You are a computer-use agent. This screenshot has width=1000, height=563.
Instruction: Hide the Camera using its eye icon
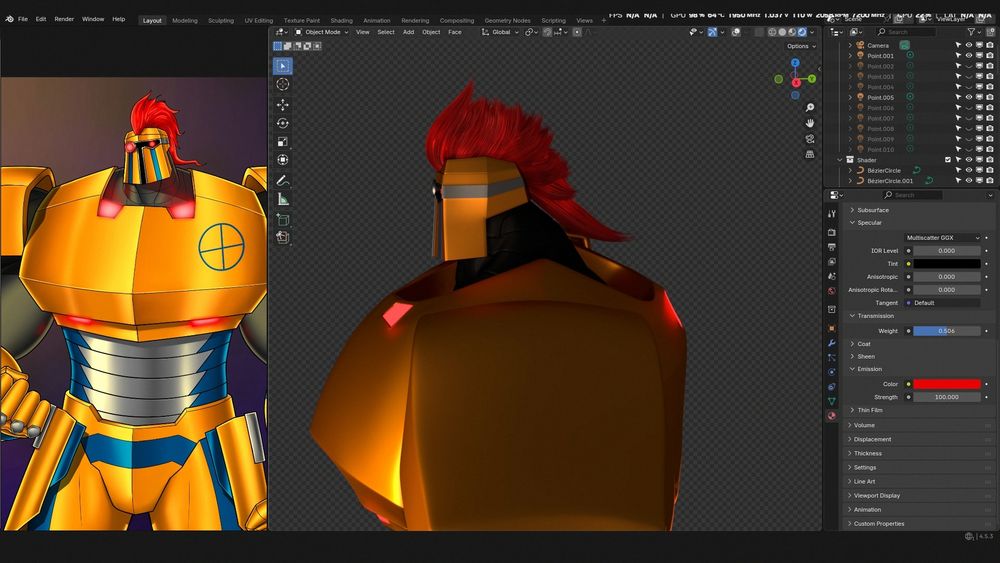coord(968,45)
